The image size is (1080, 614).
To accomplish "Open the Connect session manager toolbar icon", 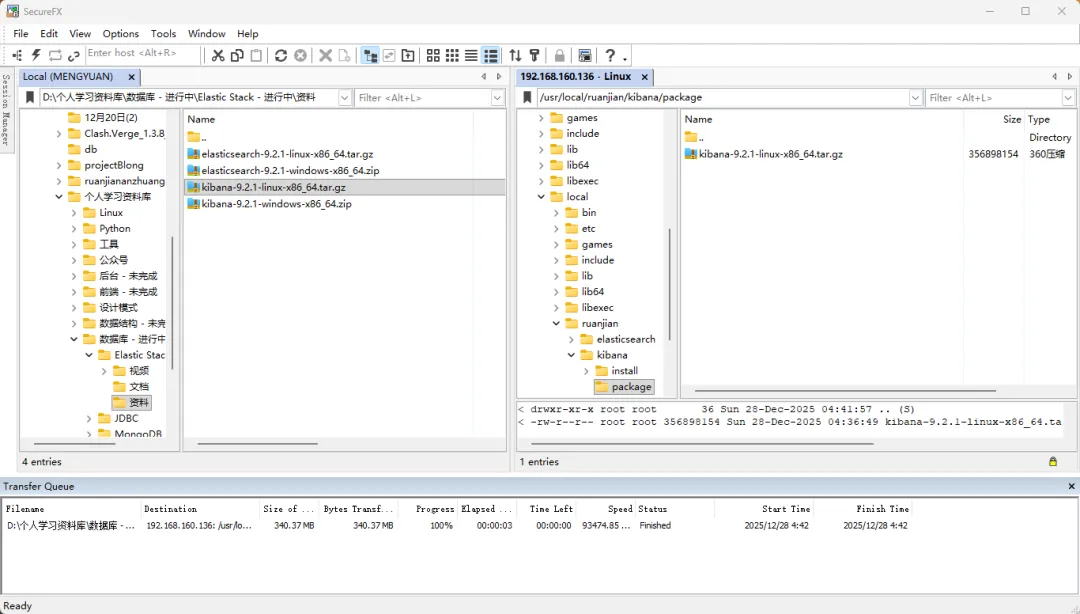I will [17, 55].
